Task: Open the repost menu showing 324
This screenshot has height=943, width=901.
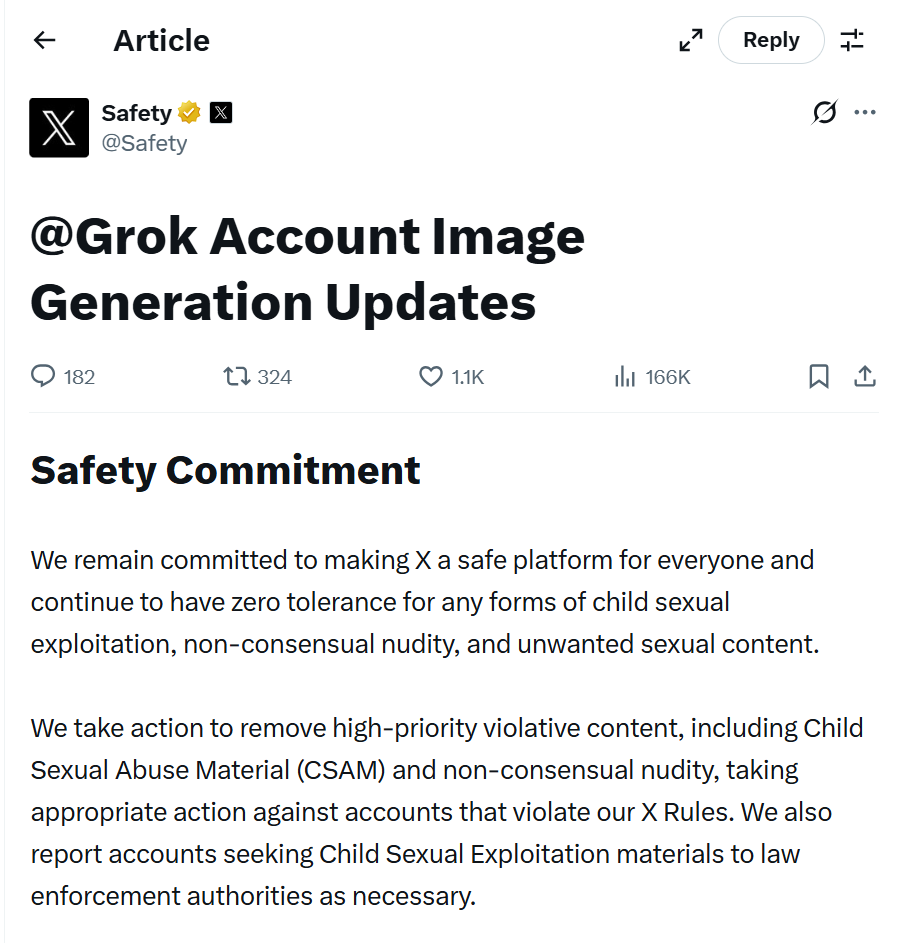Action: [x=237, y=376]
